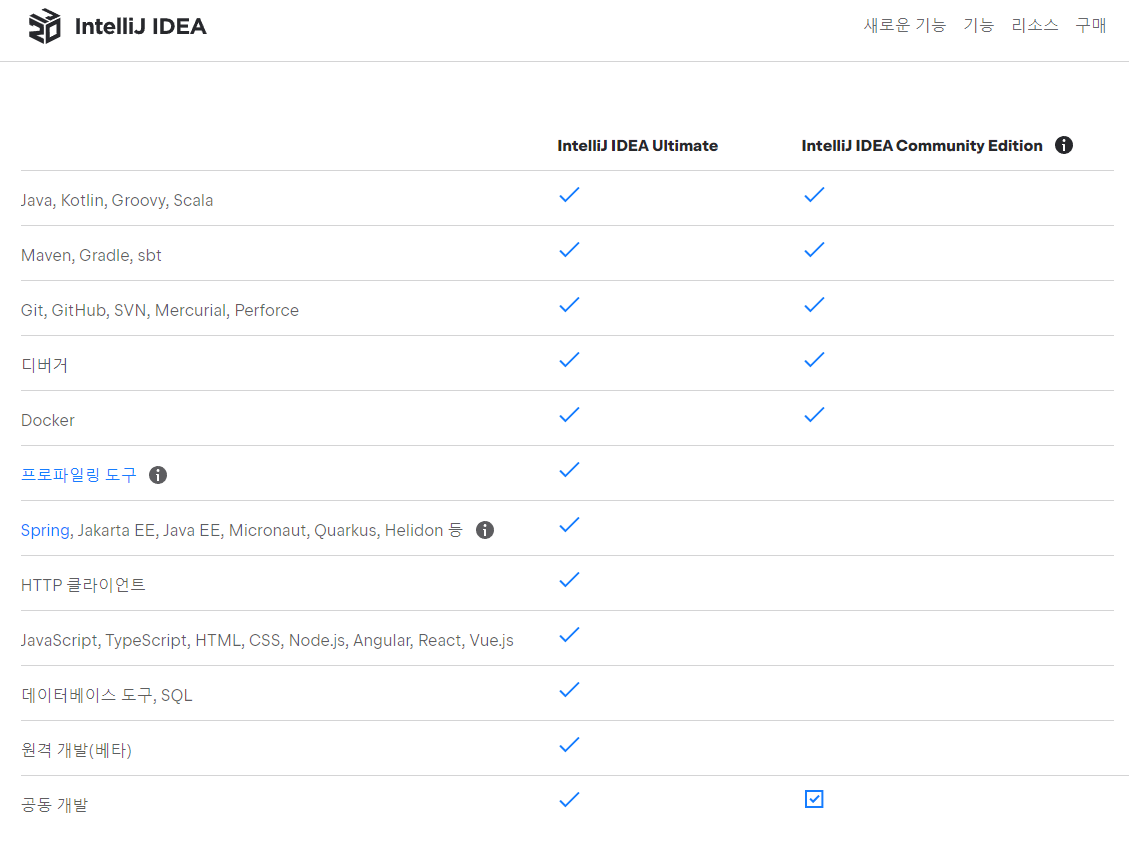The image size is (1129, 842).
Task: Select the HTTP 클라이언트 row label
Action: pyautogui.click(x=83, y=585)
